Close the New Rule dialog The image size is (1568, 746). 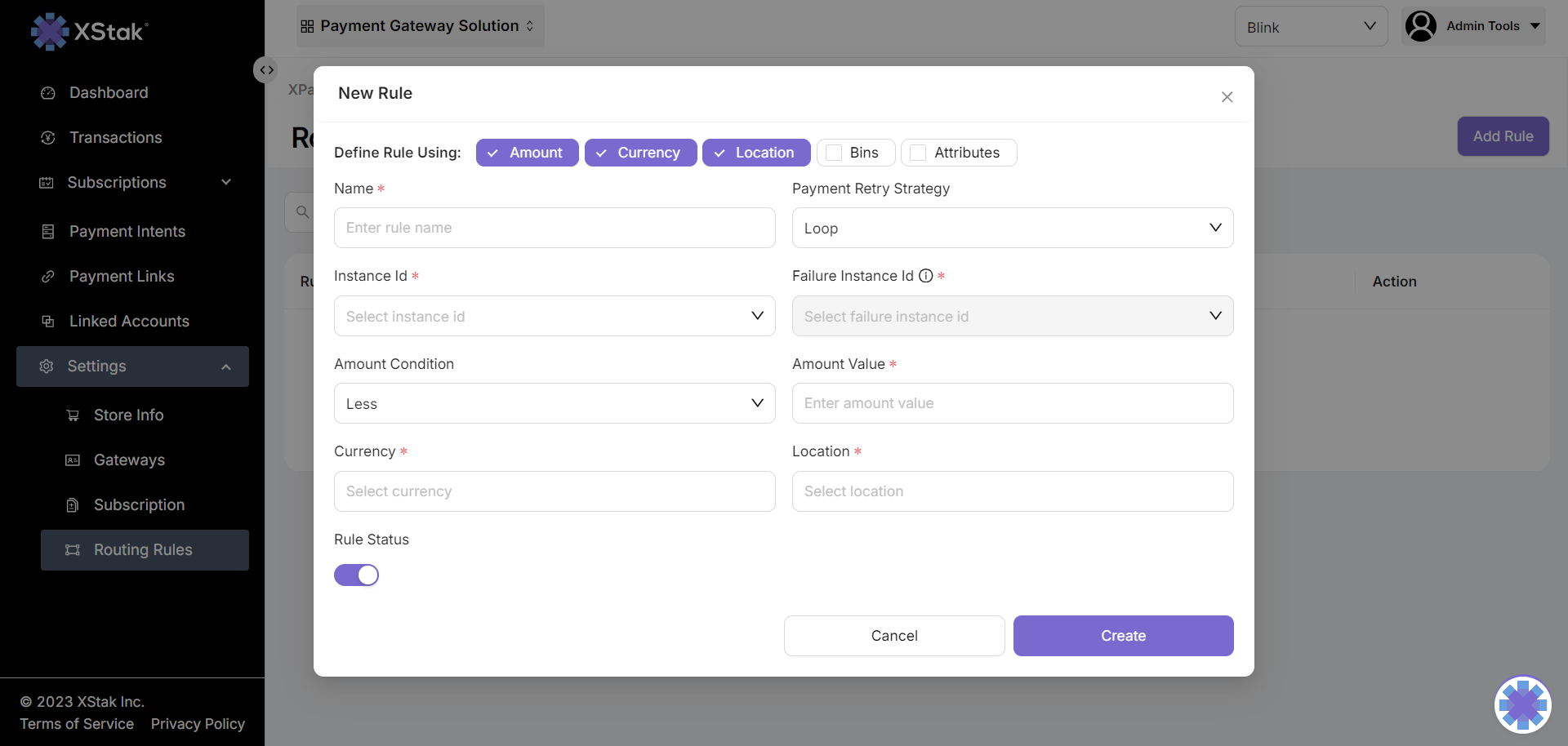click(x=1227, y=97)
